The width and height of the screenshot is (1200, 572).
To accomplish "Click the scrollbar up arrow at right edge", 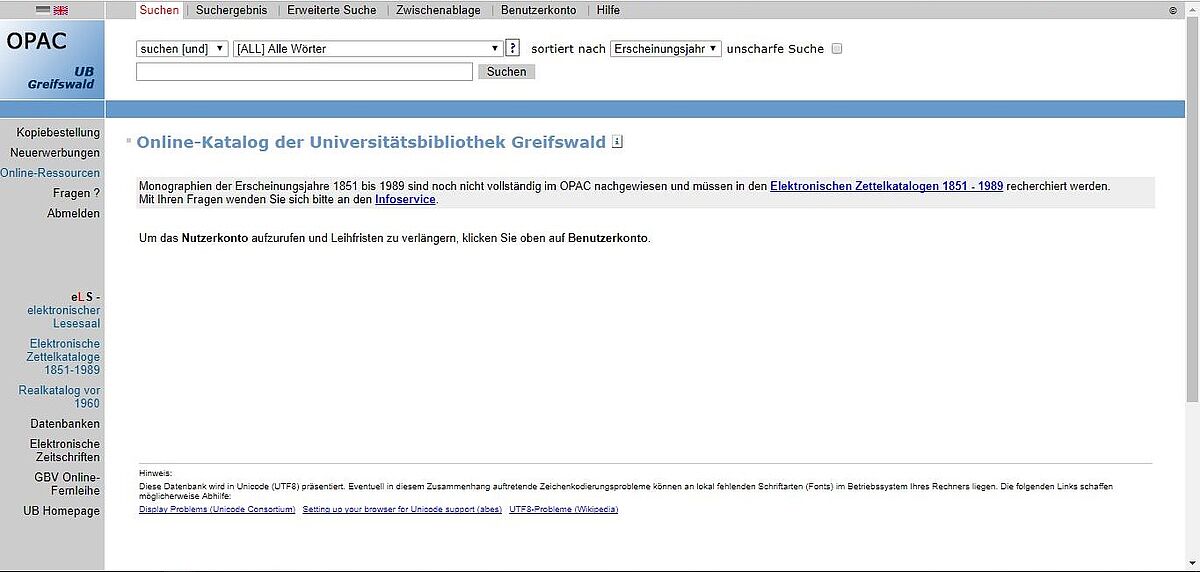I will [x=1192, y=8].
